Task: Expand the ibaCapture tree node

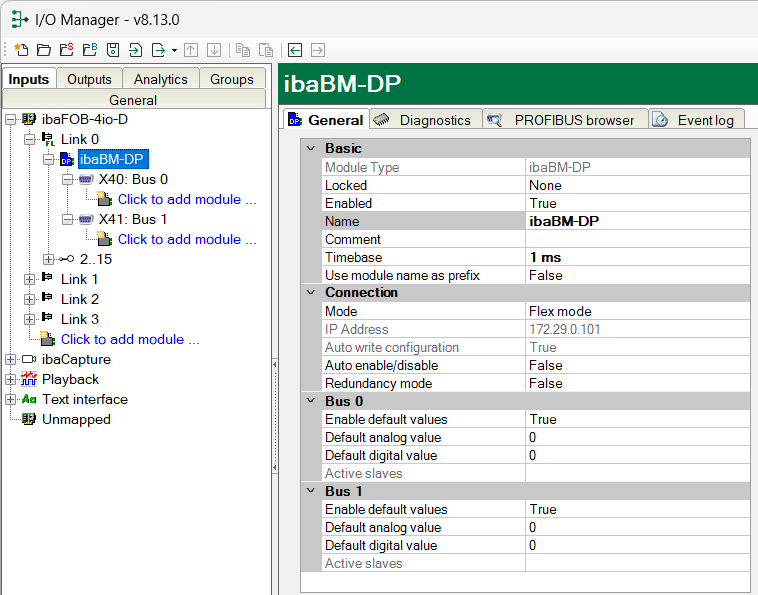Action: click(11, 359)
